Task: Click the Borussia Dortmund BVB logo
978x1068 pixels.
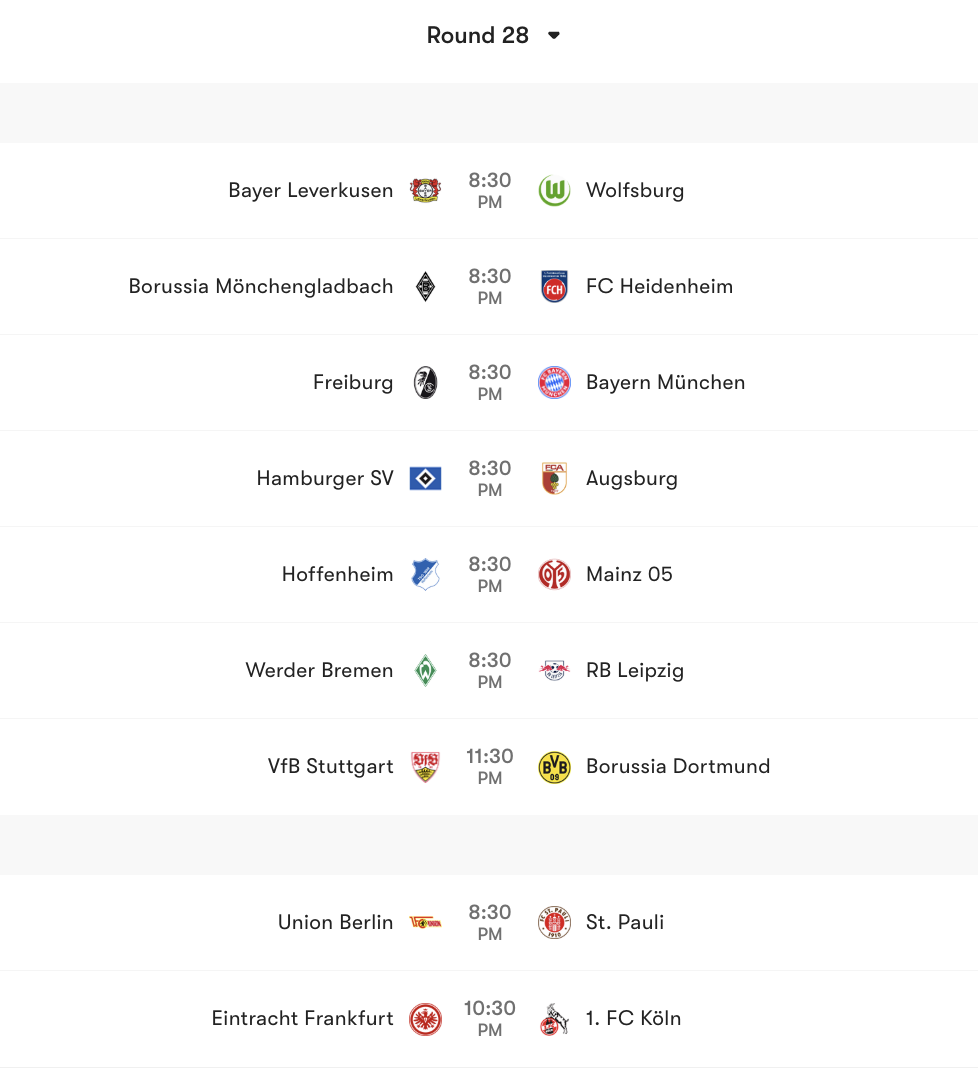Action: [553, 766]
